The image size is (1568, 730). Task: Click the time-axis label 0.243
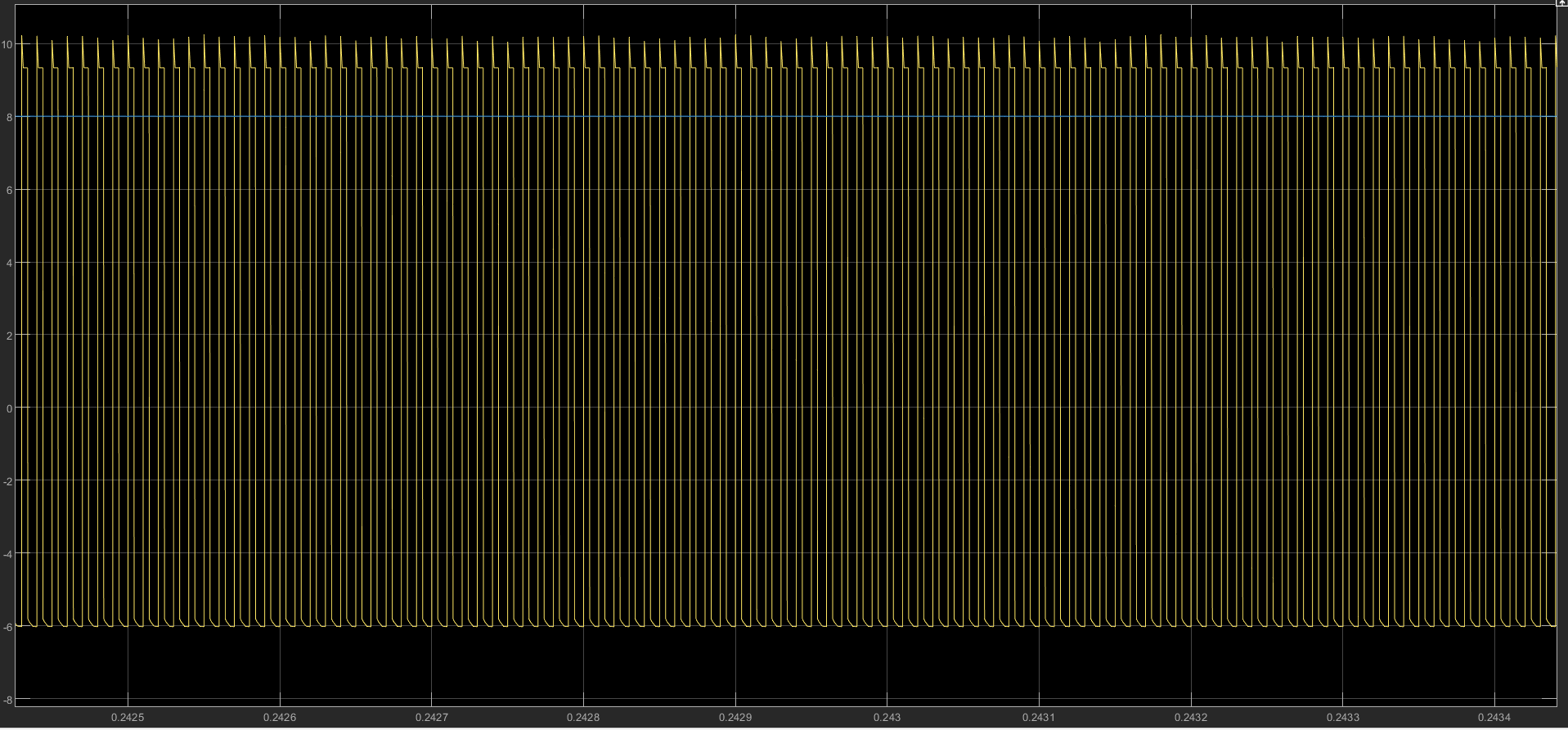click(x=887, y=718)
